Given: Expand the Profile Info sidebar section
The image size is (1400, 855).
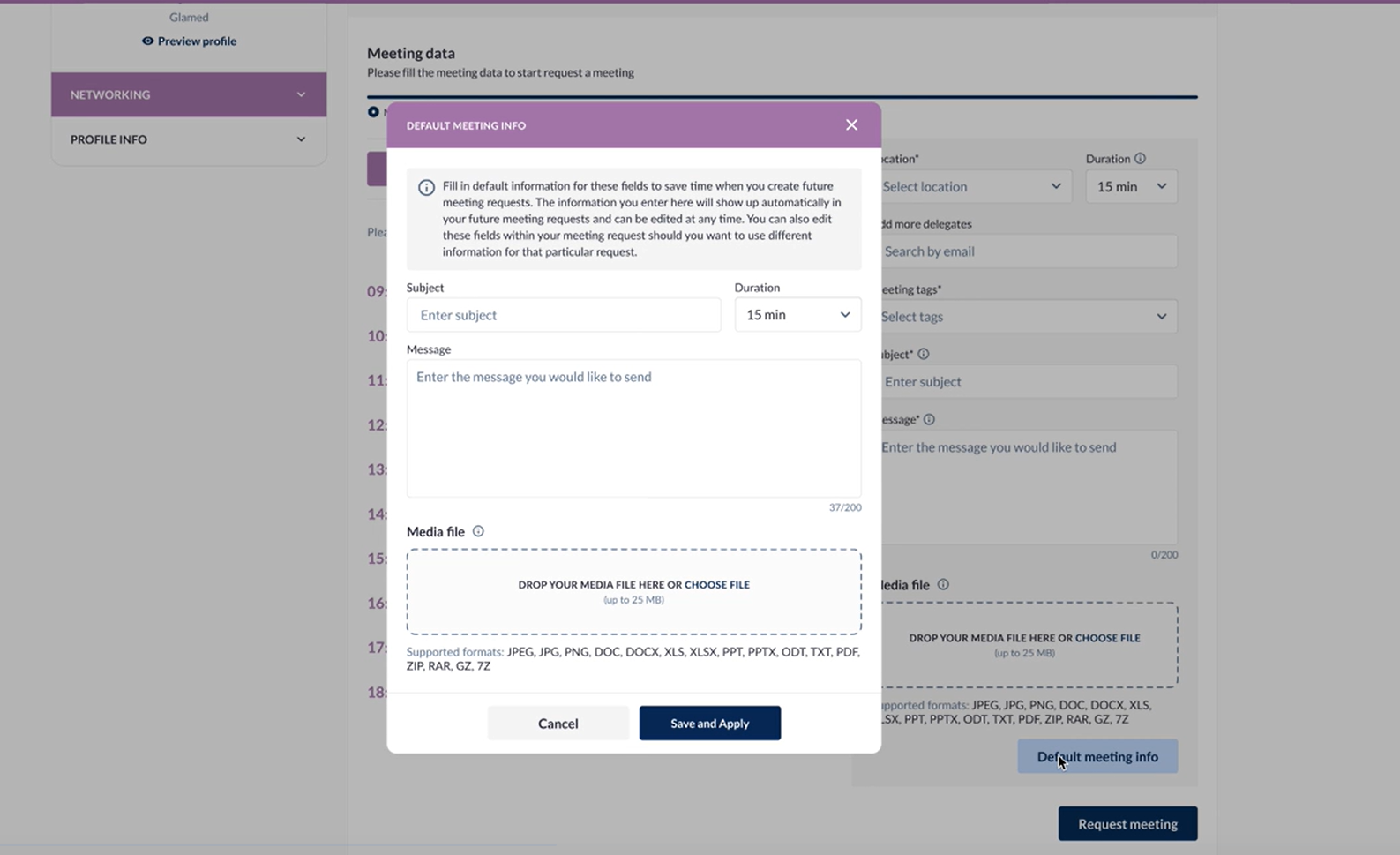Looking at the screenshot, I should pos(189,139).
